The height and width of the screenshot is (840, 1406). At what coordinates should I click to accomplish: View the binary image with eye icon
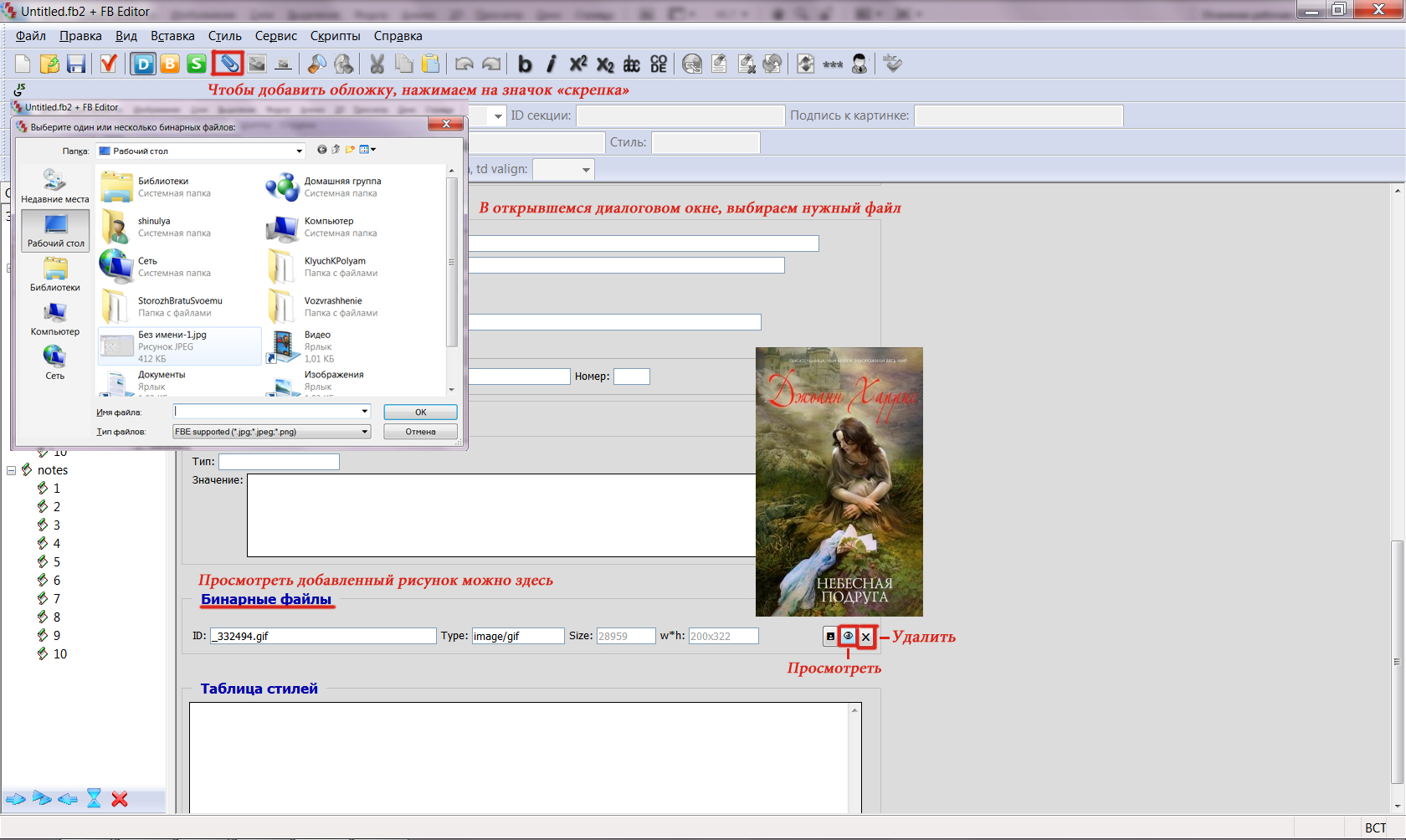click(848, 636)
